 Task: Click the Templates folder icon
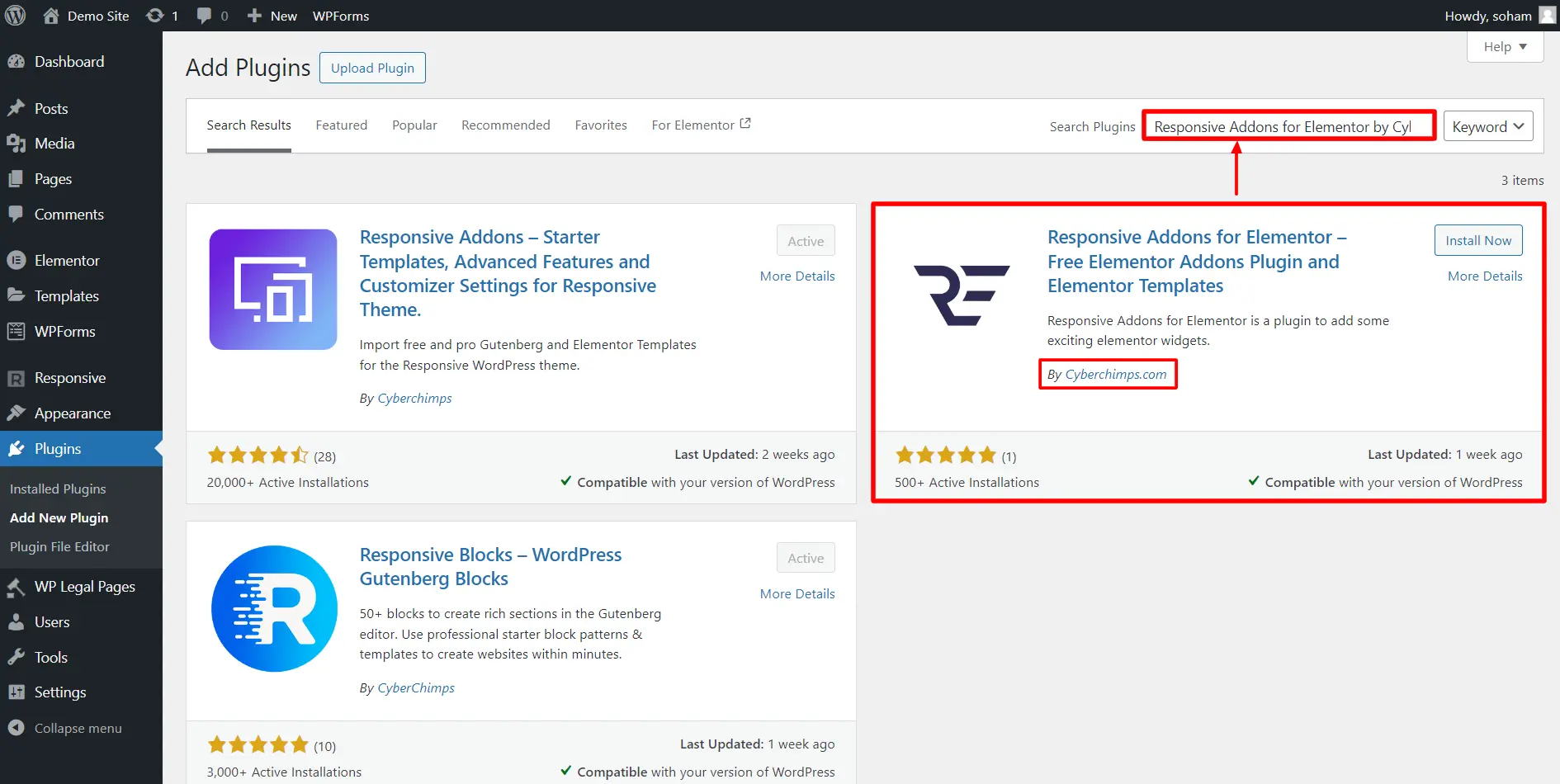click(16, 295)
